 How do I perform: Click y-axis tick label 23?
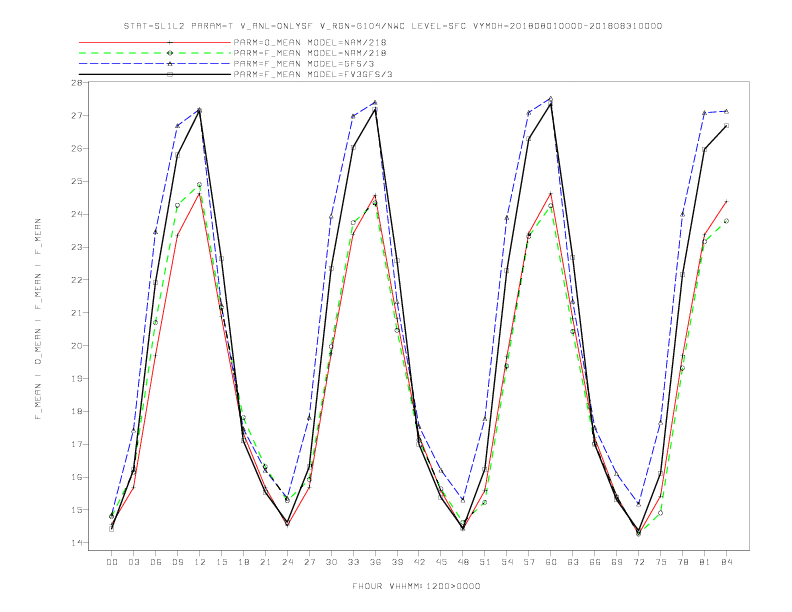pos(76,247)
